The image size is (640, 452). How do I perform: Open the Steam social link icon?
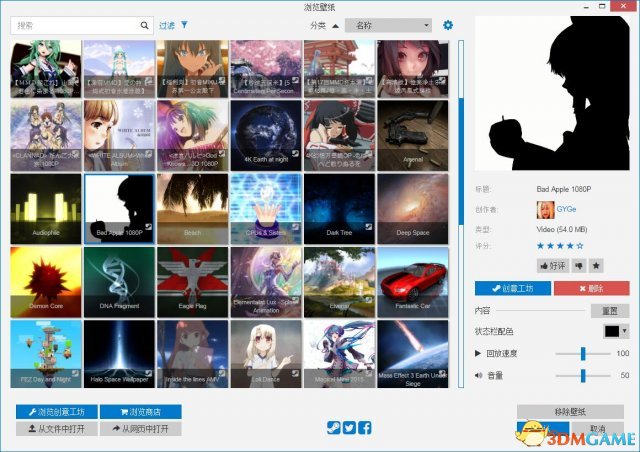coord(333,428)
